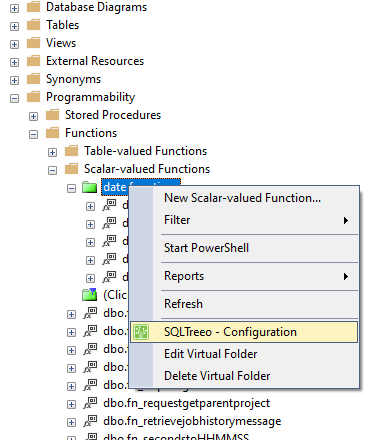
Task: Click the Stored Procedures folder icon
Action: 52,114
